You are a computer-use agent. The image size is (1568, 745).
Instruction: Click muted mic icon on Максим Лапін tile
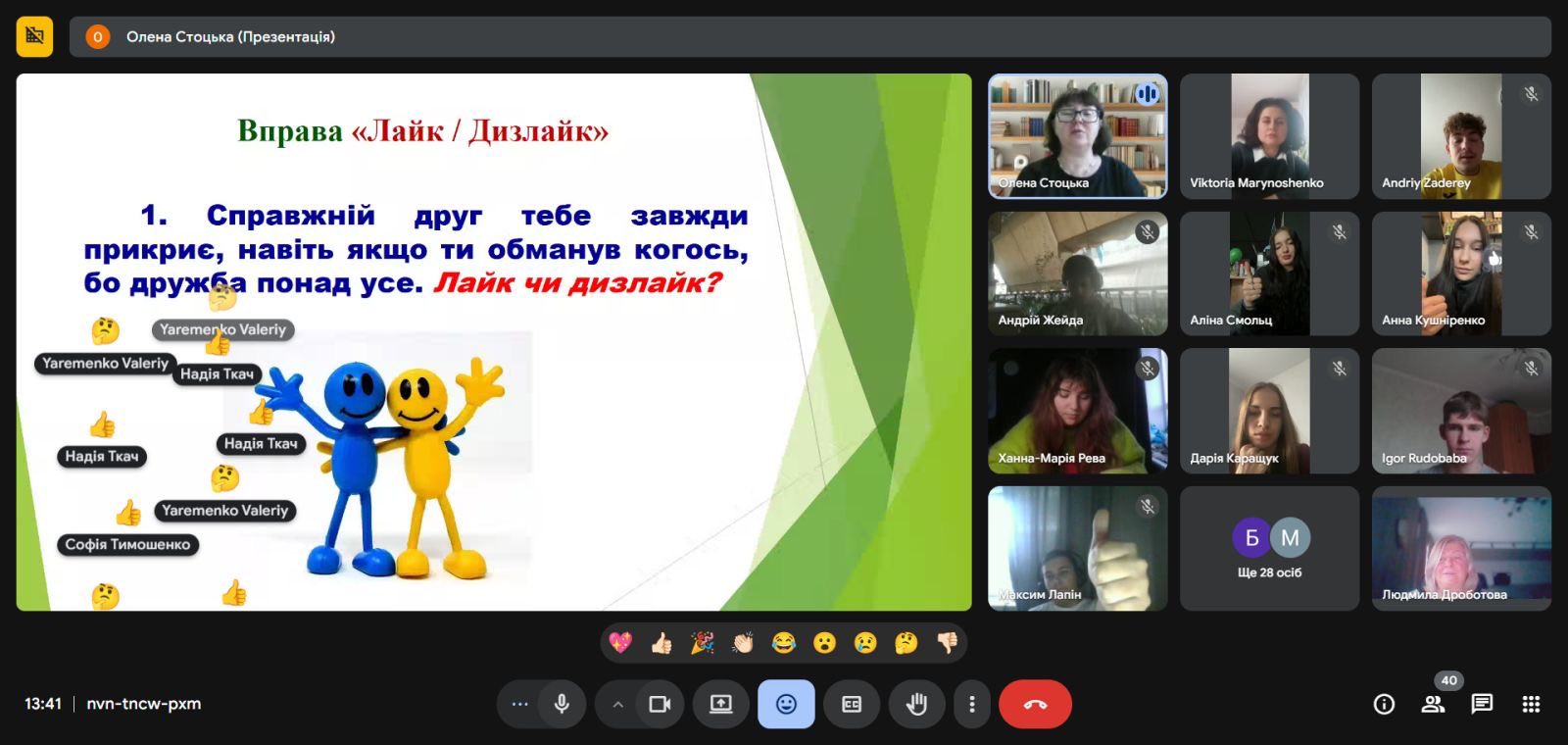click(x=1148, y=506)
